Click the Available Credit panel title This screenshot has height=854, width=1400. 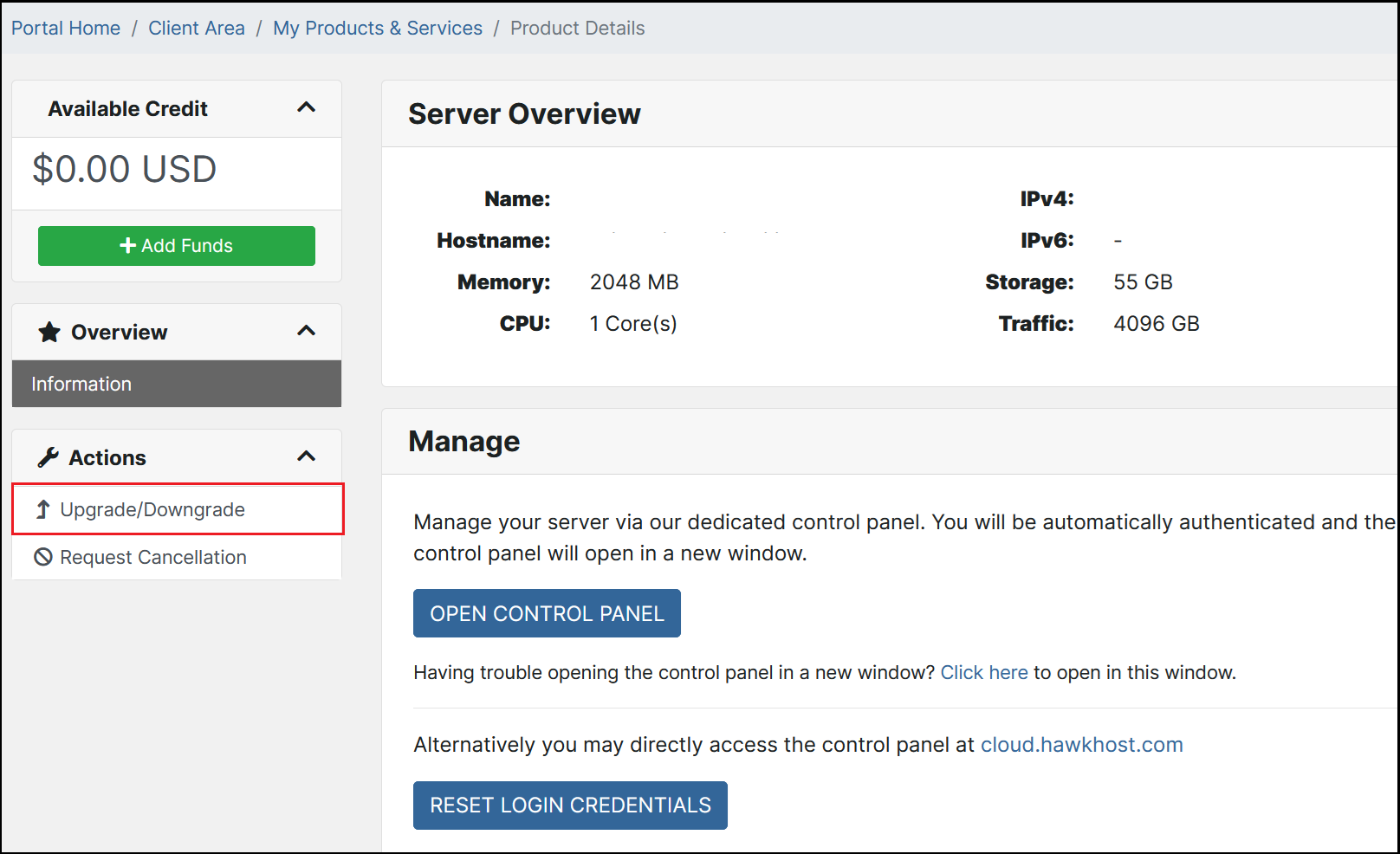click(x=128, y=109)
